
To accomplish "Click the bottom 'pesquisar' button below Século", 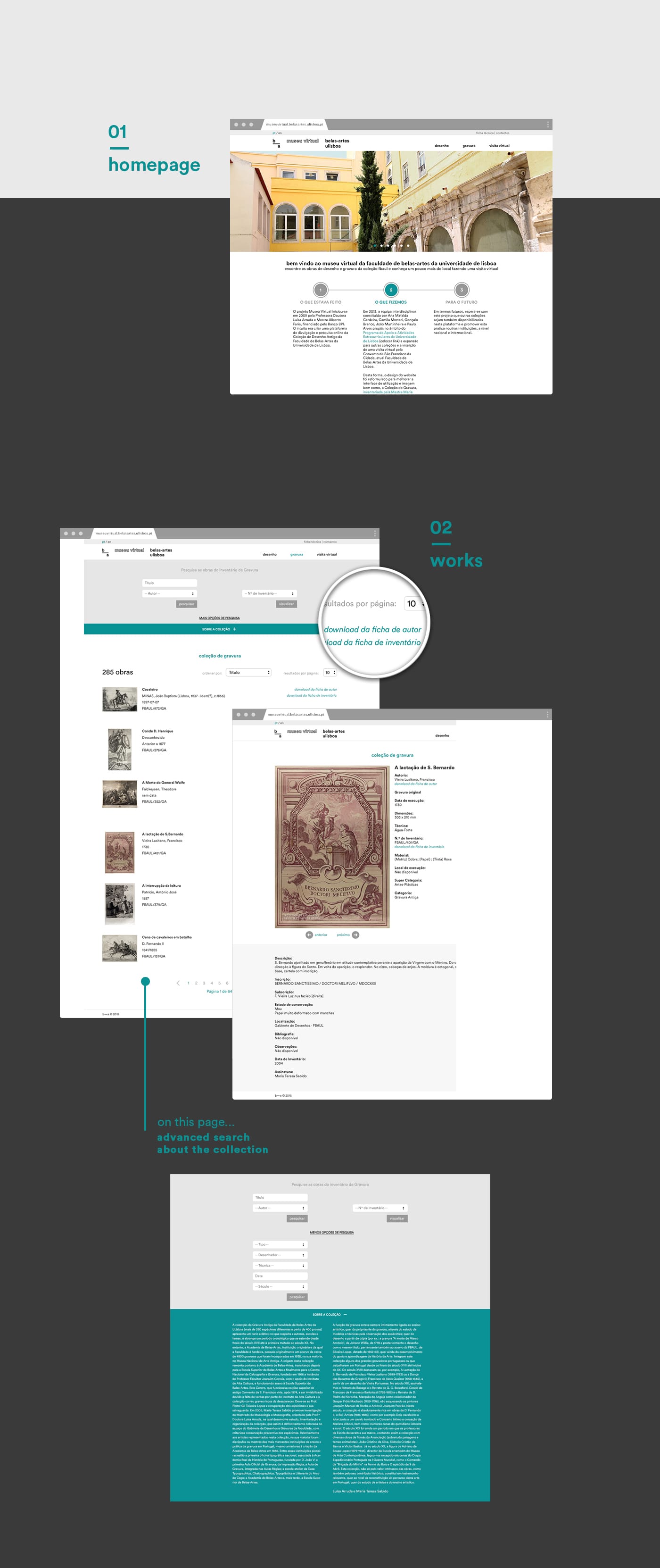I will coord(297,1297).
